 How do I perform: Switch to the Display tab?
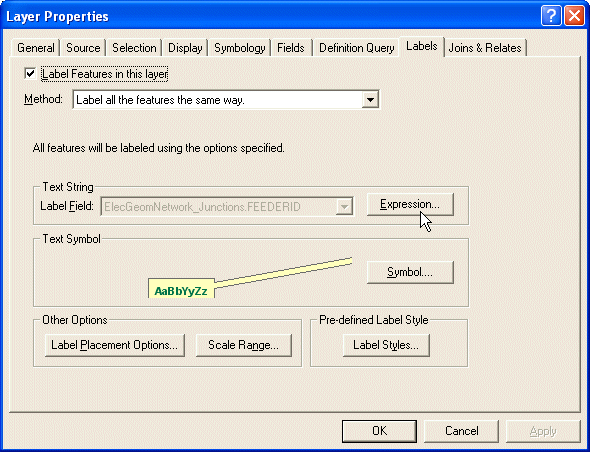(x=185, y=48)
